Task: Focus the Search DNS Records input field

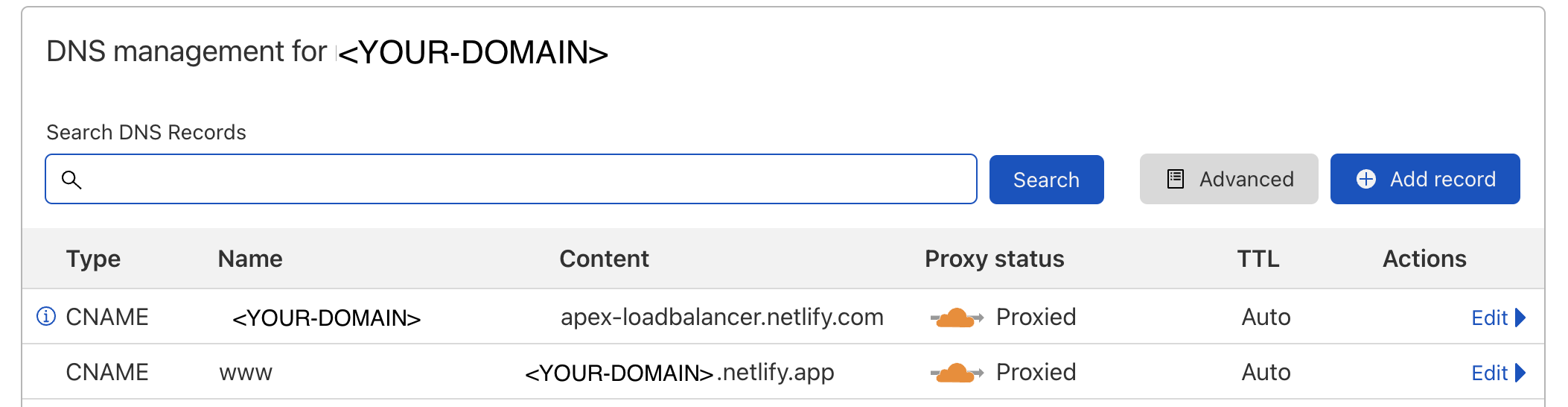Action: 521,180
